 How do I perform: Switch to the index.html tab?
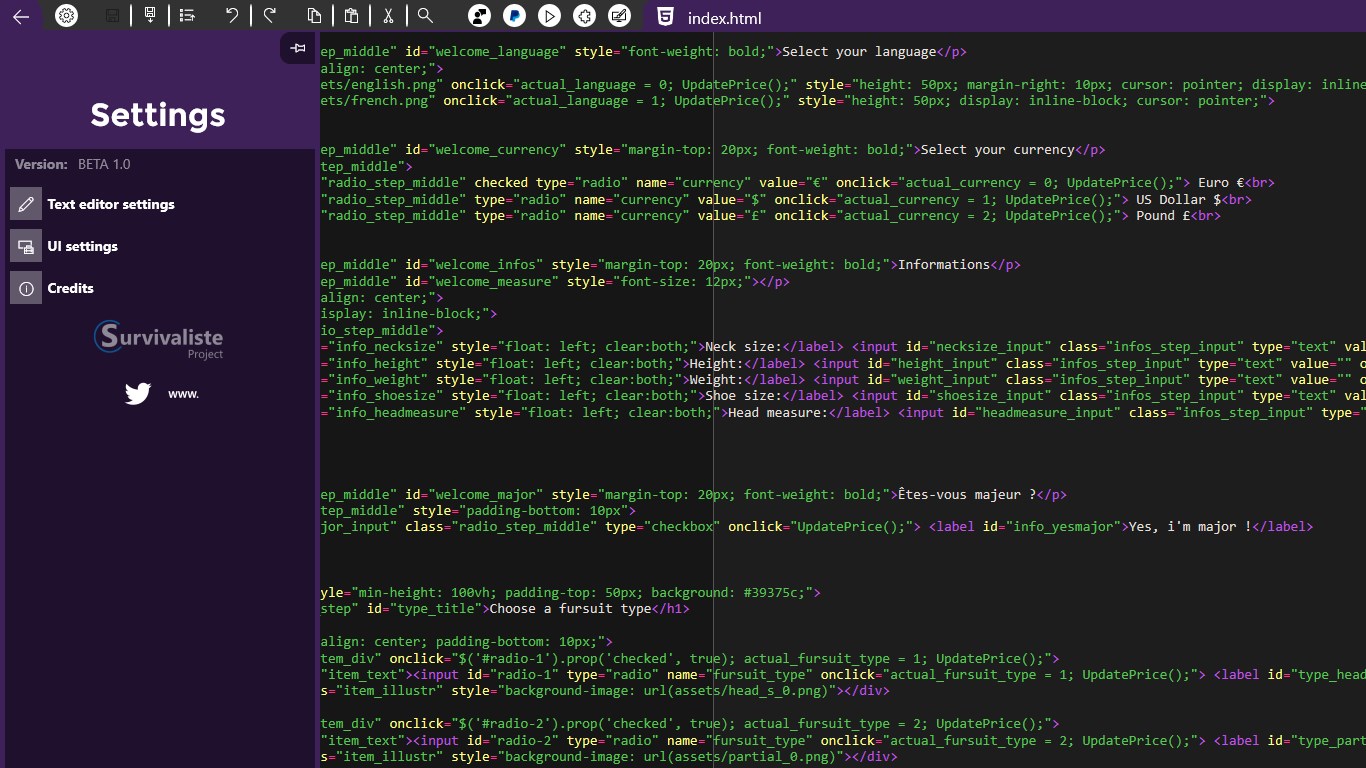[710, 17]
